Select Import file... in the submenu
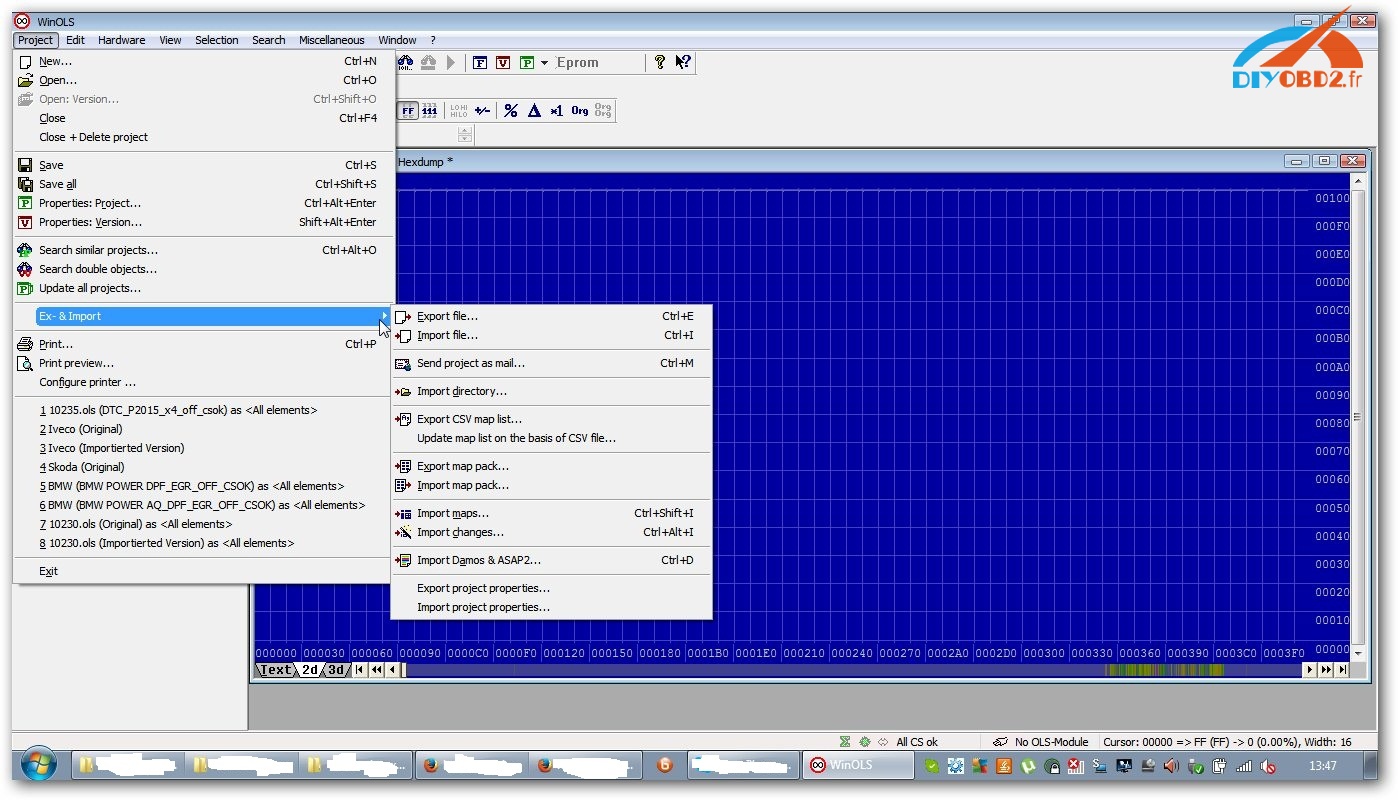 point(551,335)
